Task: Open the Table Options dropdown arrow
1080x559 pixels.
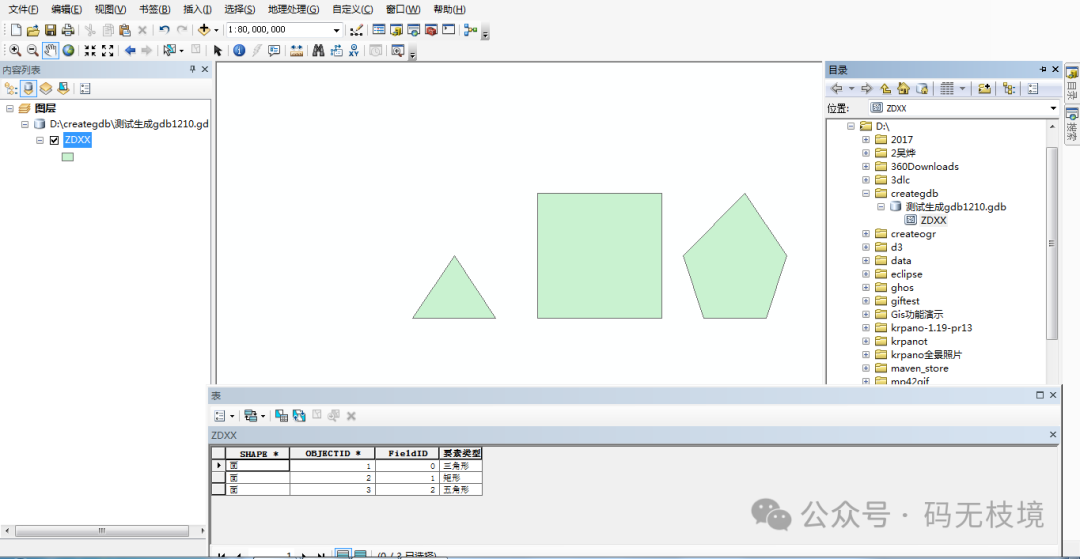Action: point(231,416)
